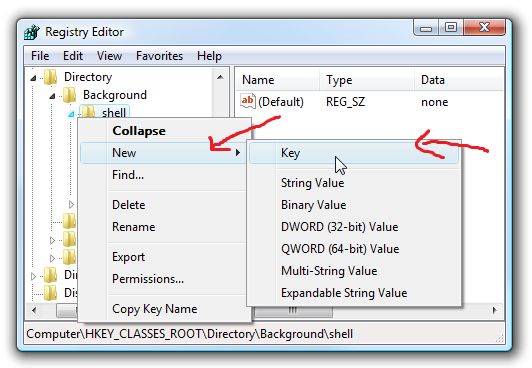Open the File menu
Viewport: 532px width, 368px height.
pos(40,56)
